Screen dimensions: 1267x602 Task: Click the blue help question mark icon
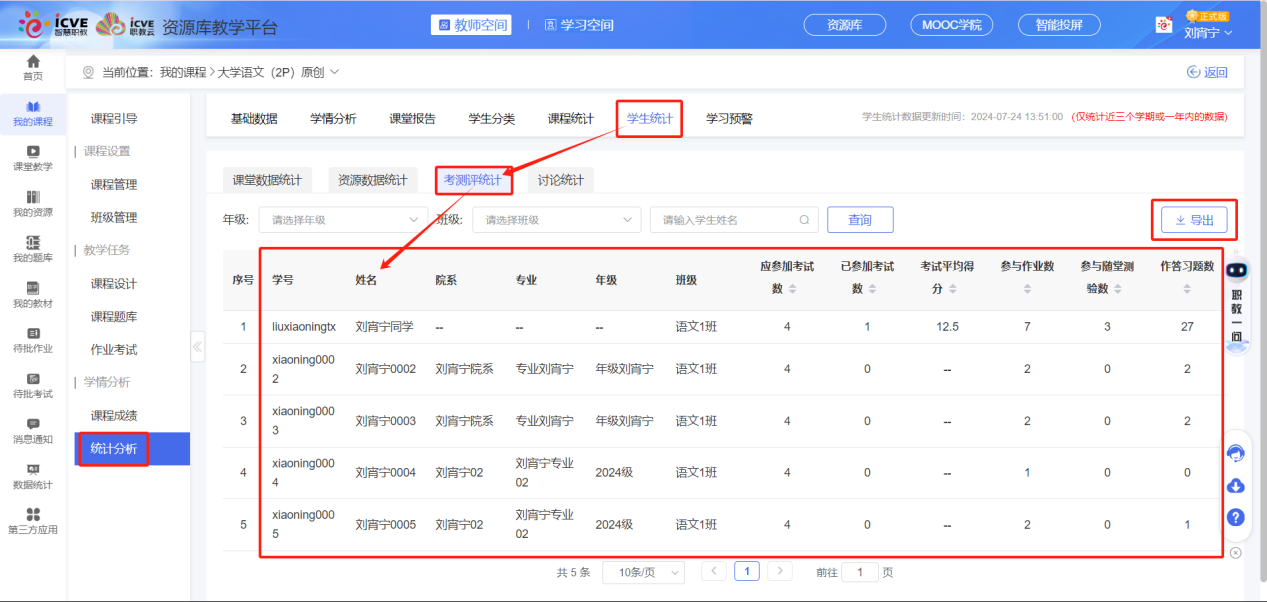point(1235,518)
